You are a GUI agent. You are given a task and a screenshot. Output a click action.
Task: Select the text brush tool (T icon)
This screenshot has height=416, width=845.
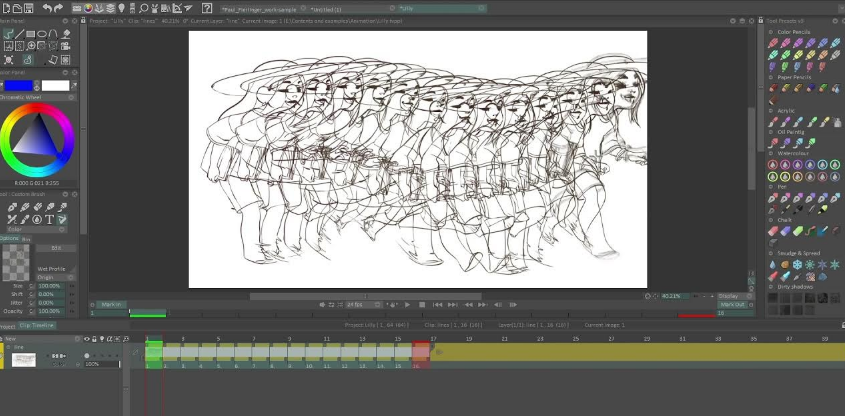[50, 219]
